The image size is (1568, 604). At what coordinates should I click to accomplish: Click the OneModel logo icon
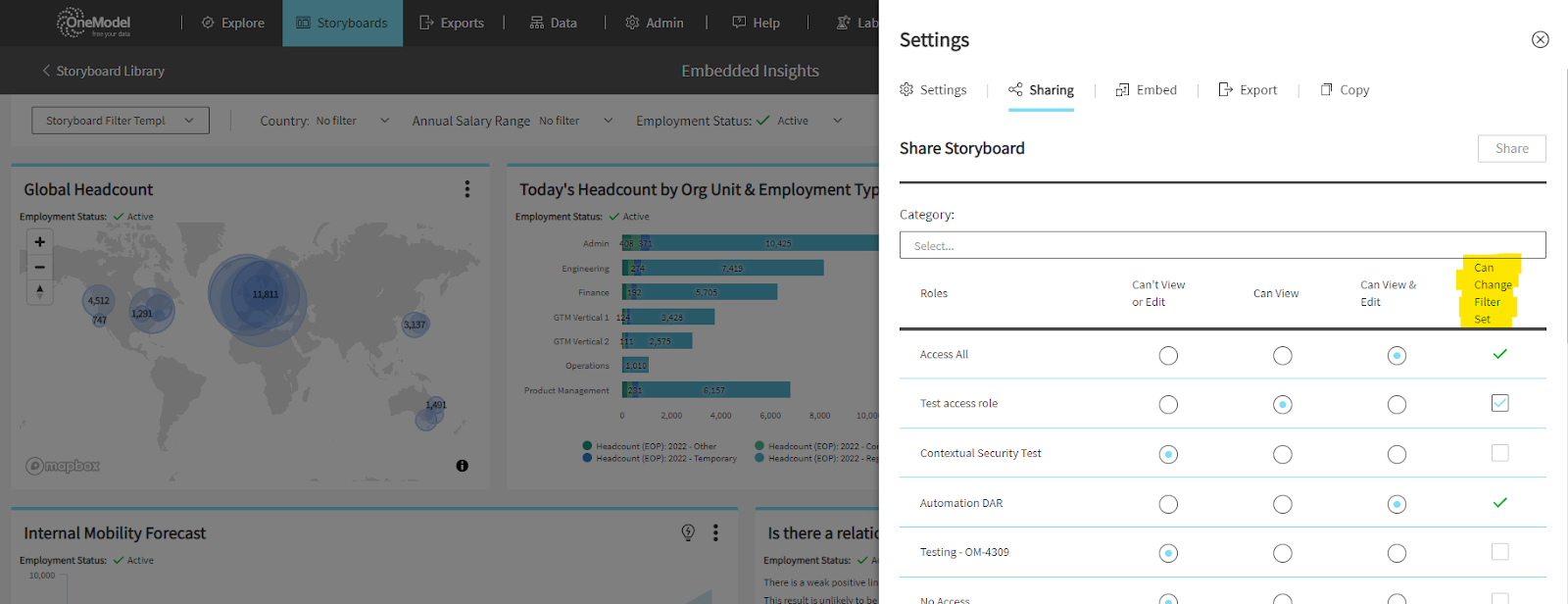[x=72, y=22]
